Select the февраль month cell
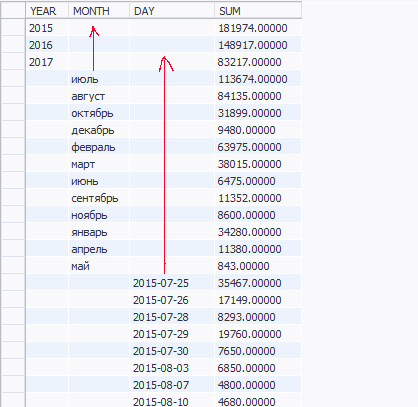Image resolution: width=418 pixels, height=407 pixels. pyautogui.click(x=99, y=147)
